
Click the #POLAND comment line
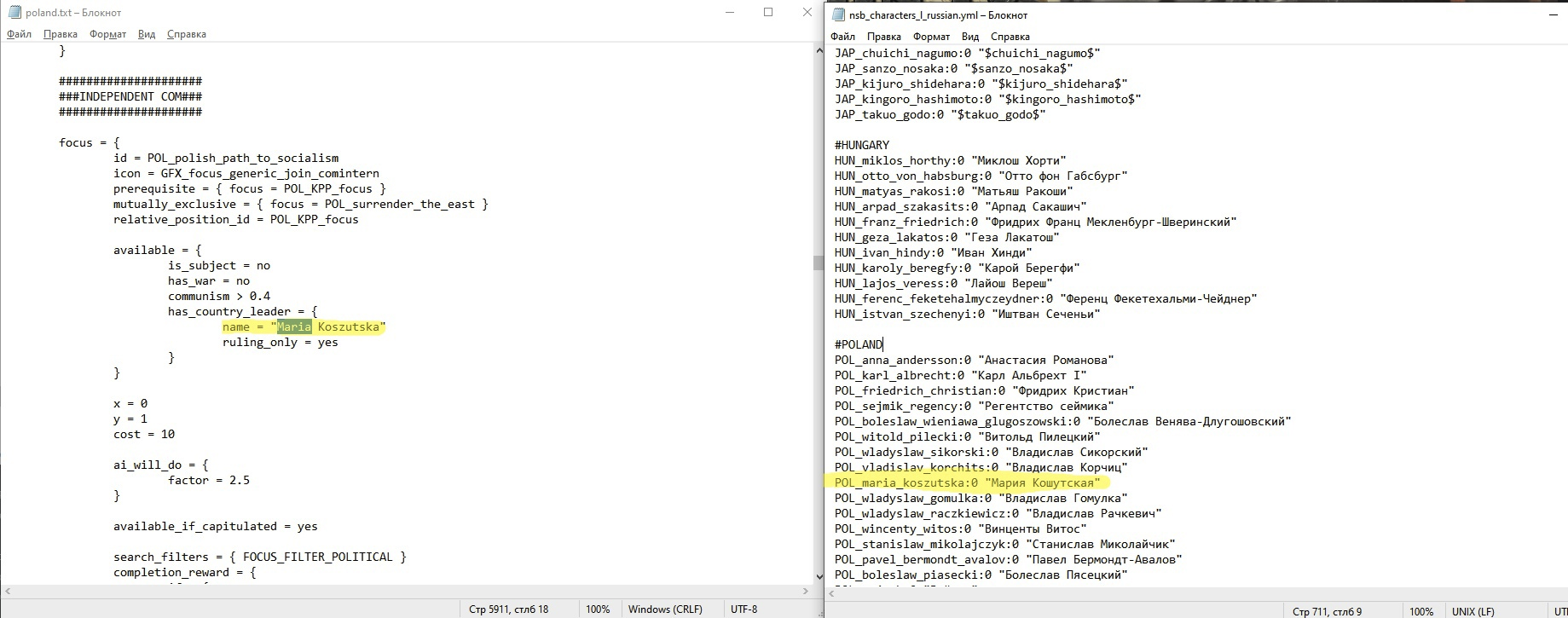(859, 344)
